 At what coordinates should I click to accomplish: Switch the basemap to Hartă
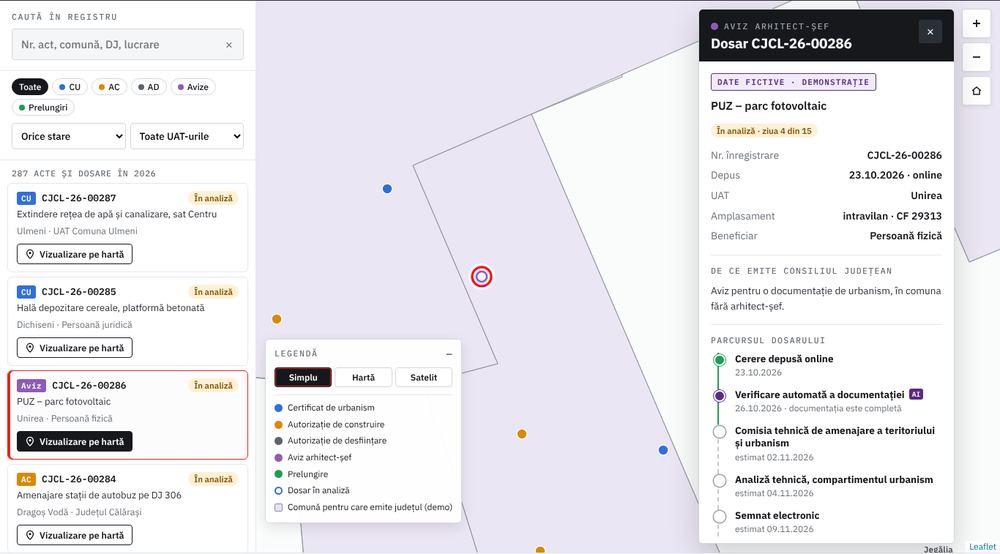pyautogui.click(x=364, y=377)
